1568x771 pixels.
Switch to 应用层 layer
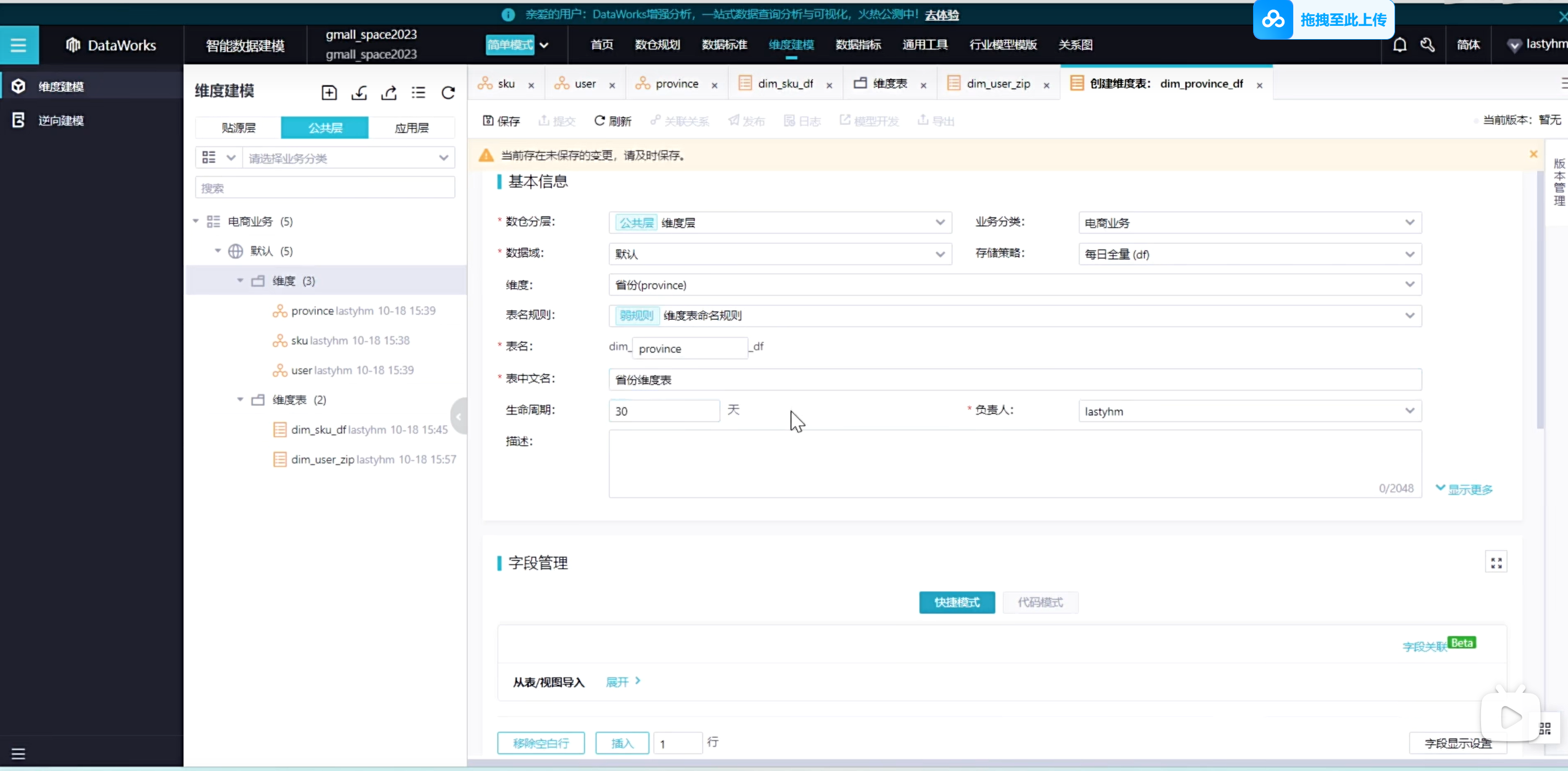coord(411,128)
